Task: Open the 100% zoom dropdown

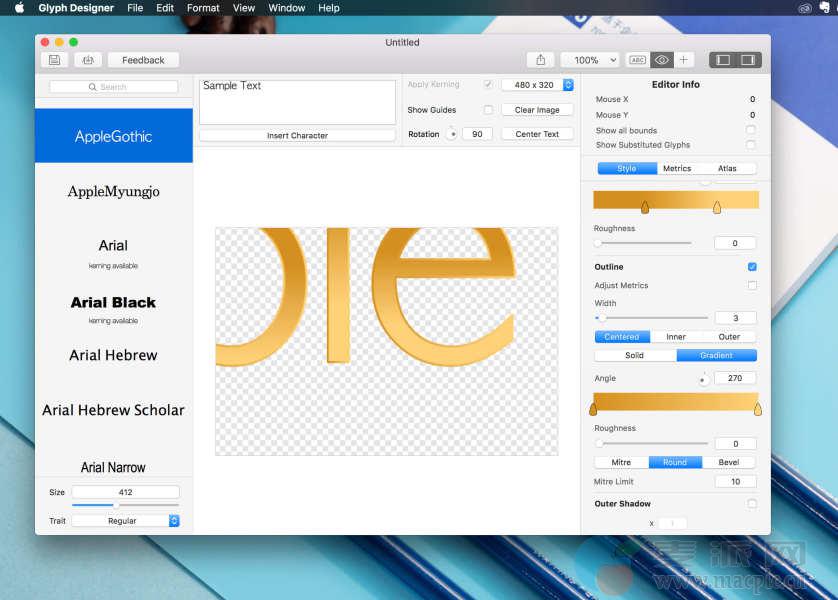Action: point(589,60)
